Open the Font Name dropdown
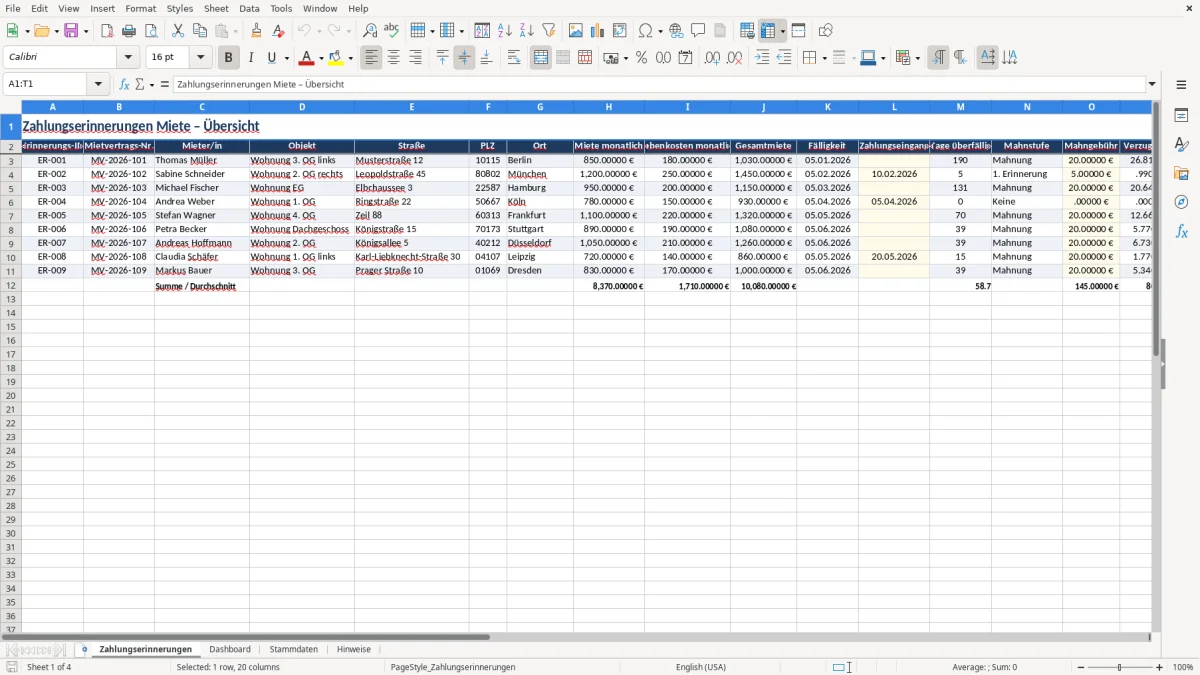 pos(128,58)
